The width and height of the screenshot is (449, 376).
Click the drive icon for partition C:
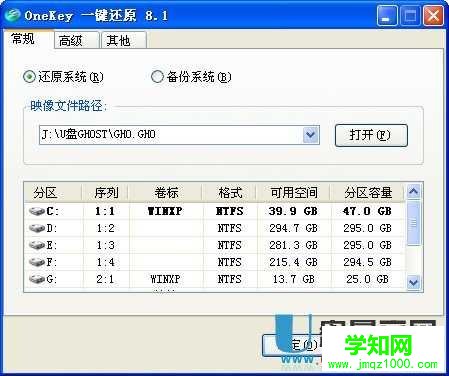37,211
